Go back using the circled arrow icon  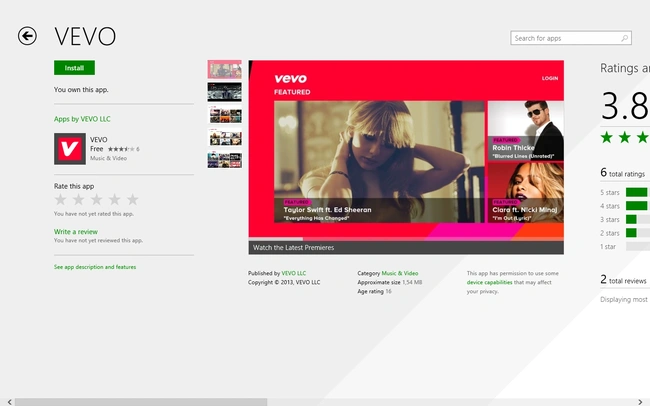pyautogui.click(x=27, y=36)
